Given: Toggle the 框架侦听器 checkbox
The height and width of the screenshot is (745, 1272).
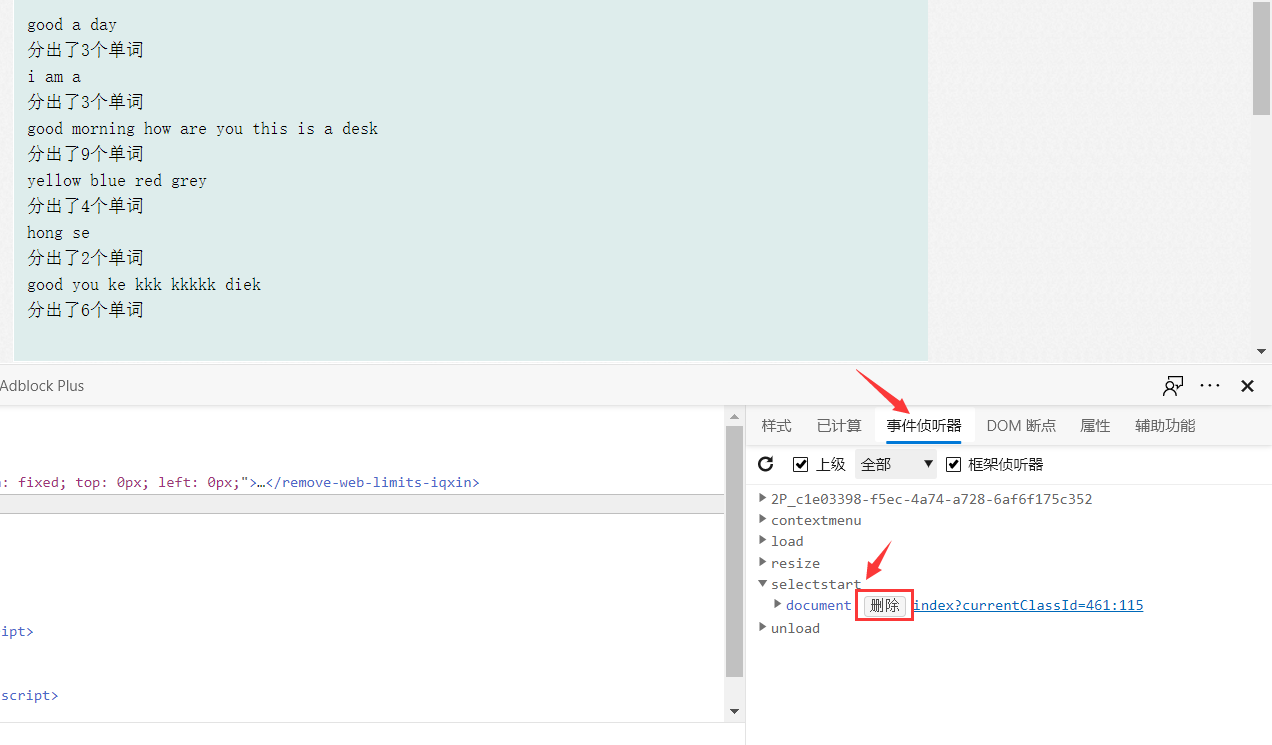Looking at the screenshot, I should (953, 465).
